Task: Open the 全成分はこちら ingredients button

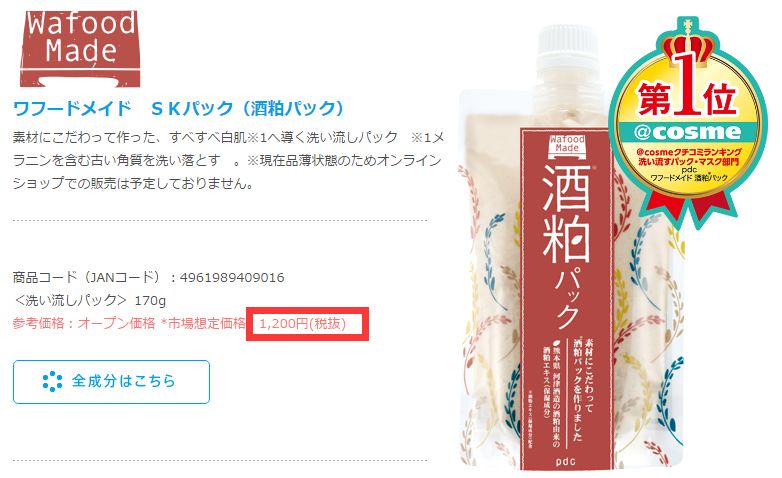Action: coord(111,382)
